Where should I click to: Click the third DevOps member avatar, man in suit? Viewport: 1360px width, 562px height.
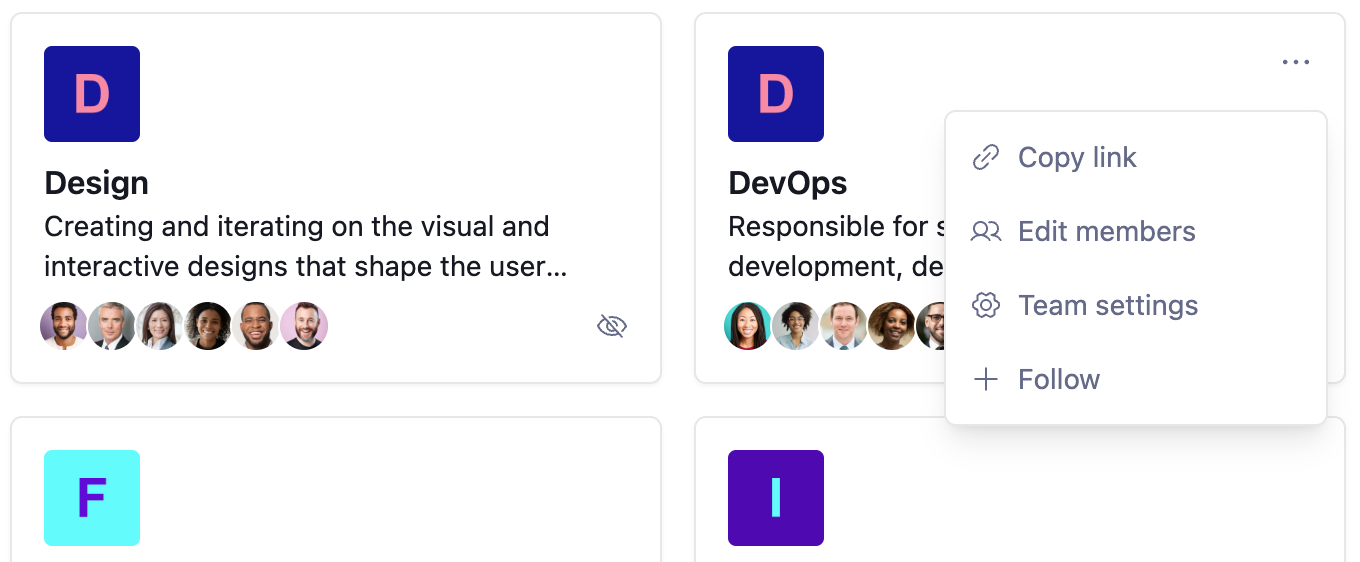click(844, 326)
